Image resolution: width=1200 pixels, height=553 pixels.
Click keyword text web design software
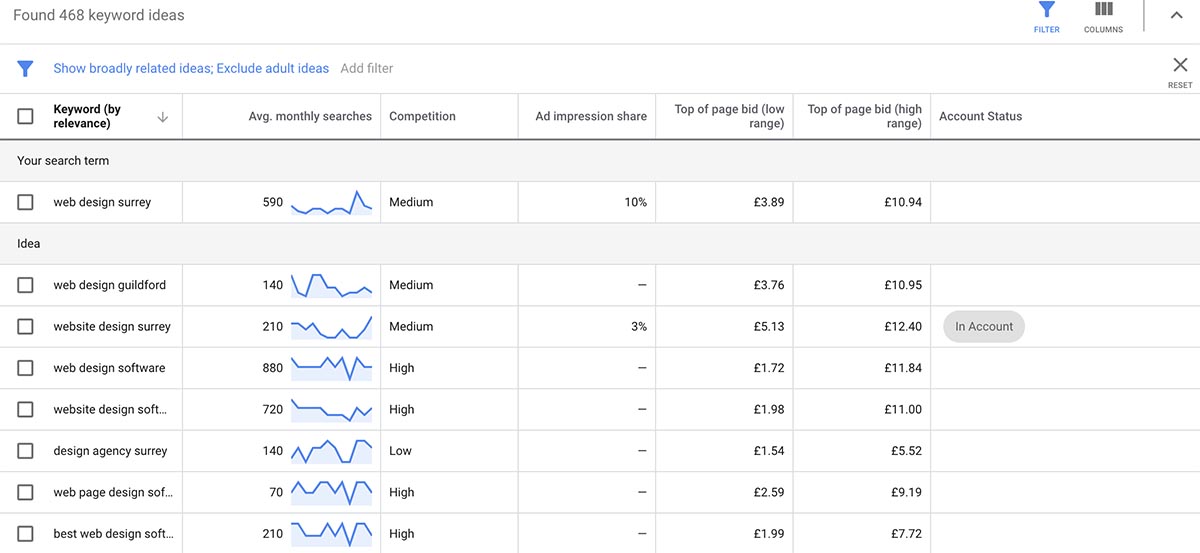click(x=109, y=368)
